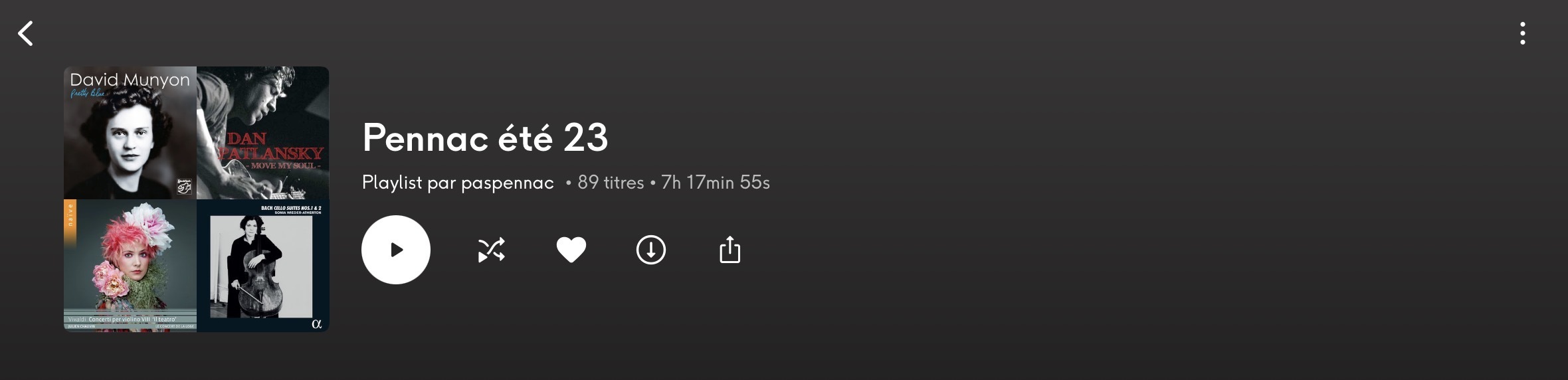Click the Stockfisch logo on Munyon cover
This screenshot has height=380, width=1568.
tap(184, 187)
